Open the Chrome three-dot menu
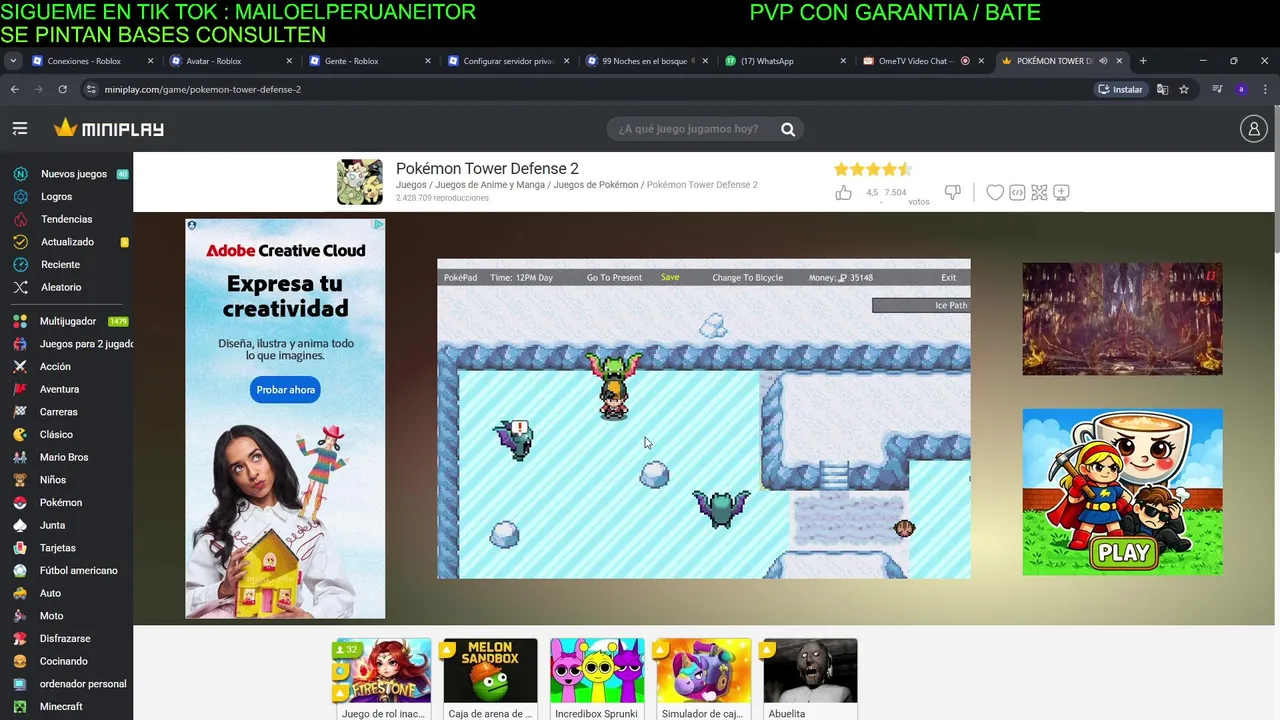 [1265, 89]
